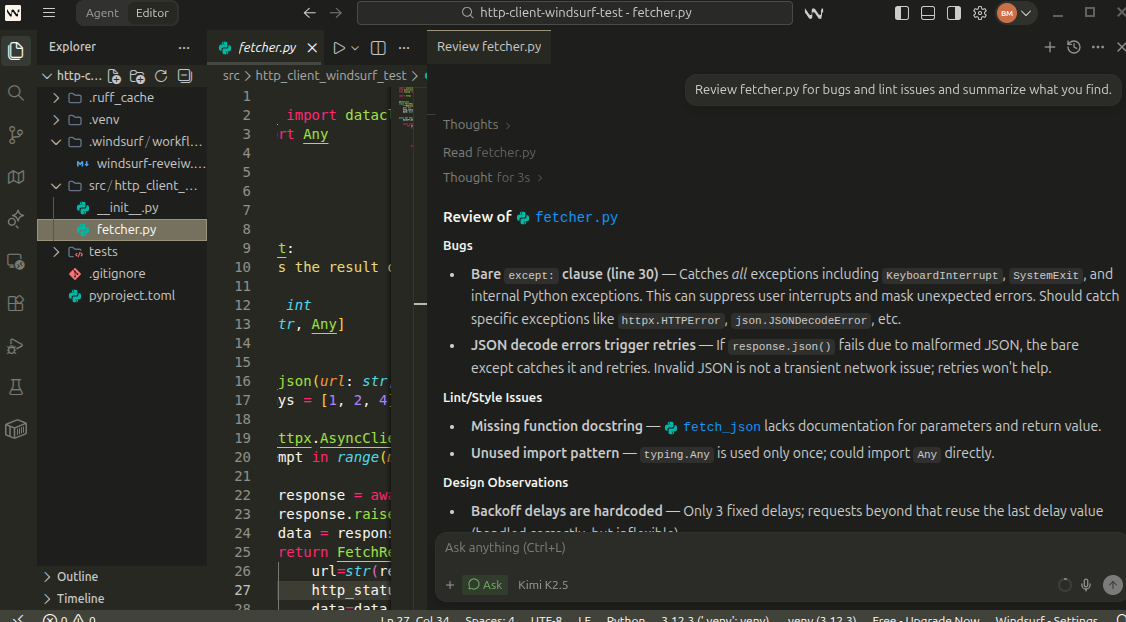Expand the Outline section
The image size is (1126, 622).
coord(122,577)
